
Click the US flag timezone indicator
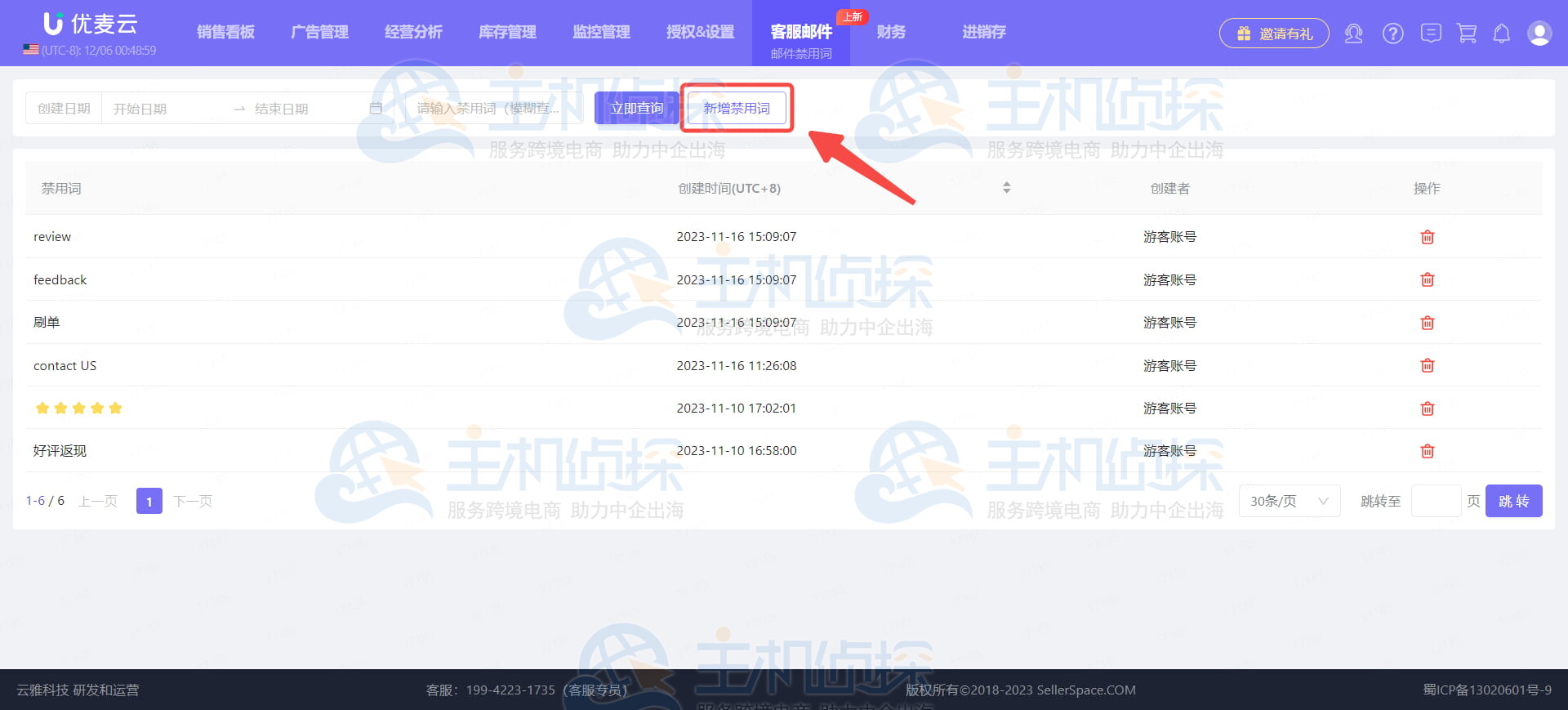tap(31, 50)
